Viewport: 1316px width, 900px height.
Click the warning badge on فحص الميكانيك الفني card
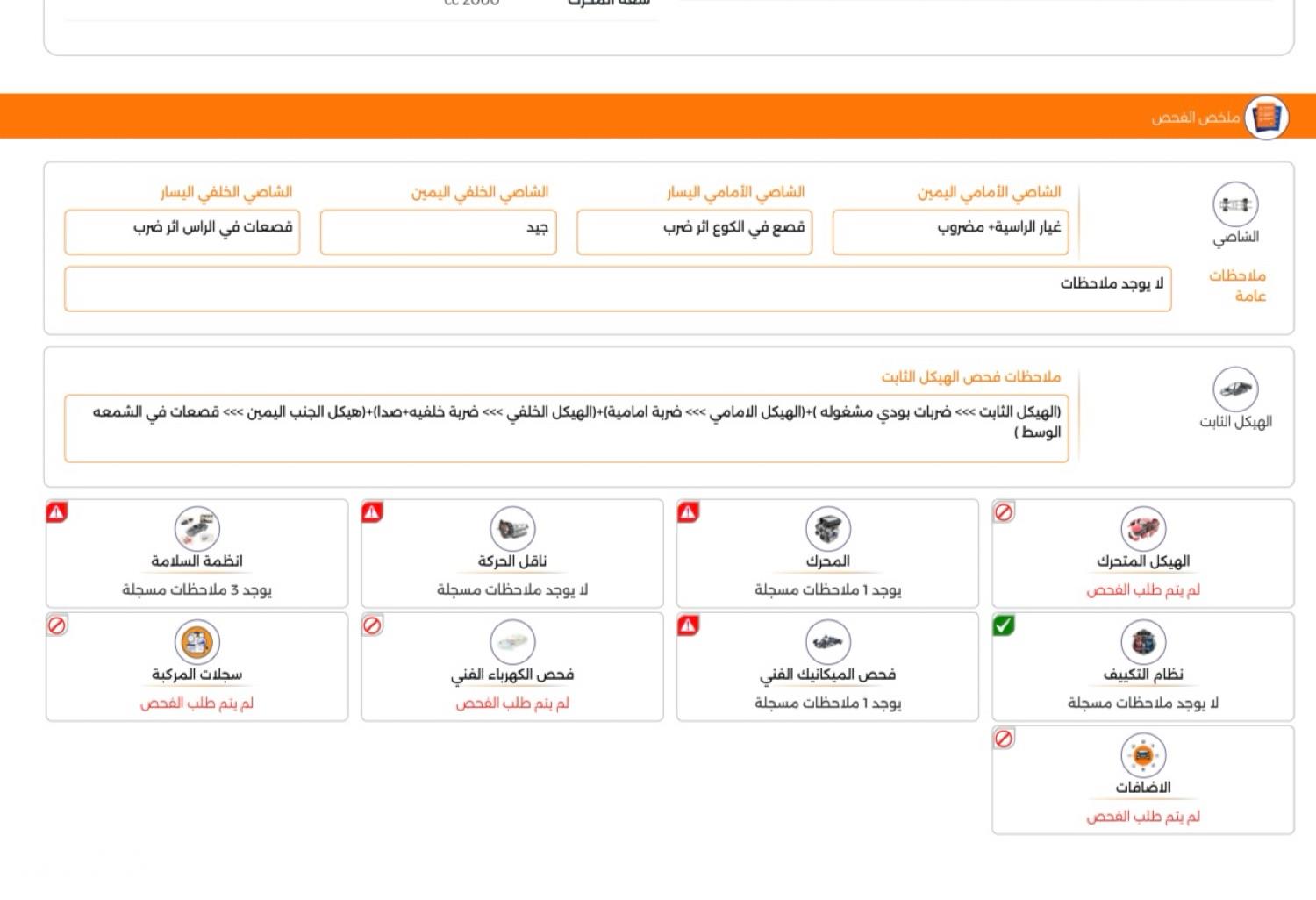pyautogui.click(x=689, y=625)
